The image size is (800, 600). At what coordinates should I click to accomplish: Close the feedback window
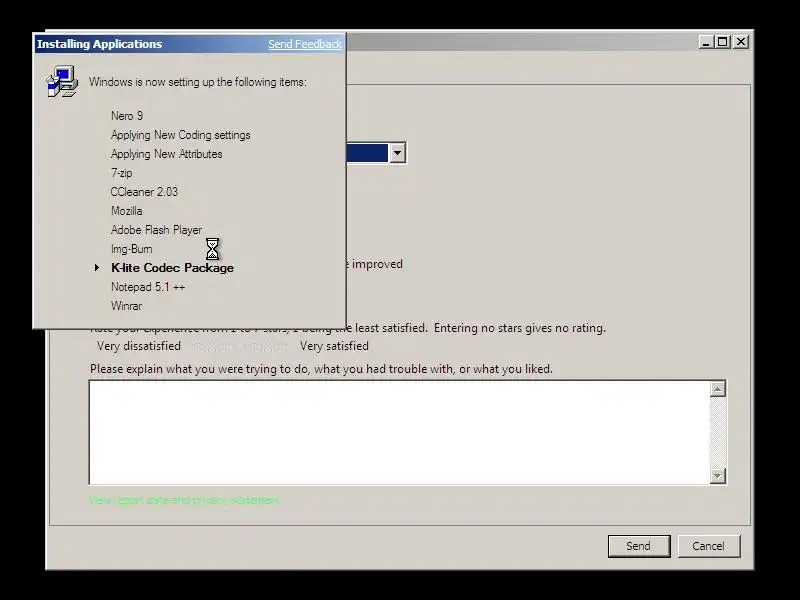point(741,42)
